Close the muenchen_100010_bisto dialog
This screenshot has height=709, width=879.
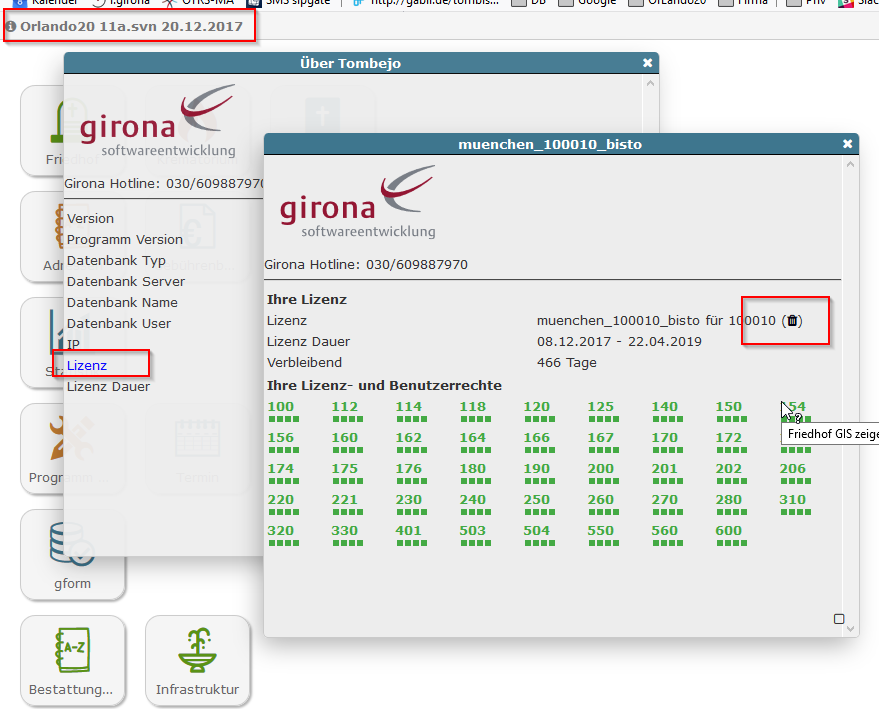(847, 144)
